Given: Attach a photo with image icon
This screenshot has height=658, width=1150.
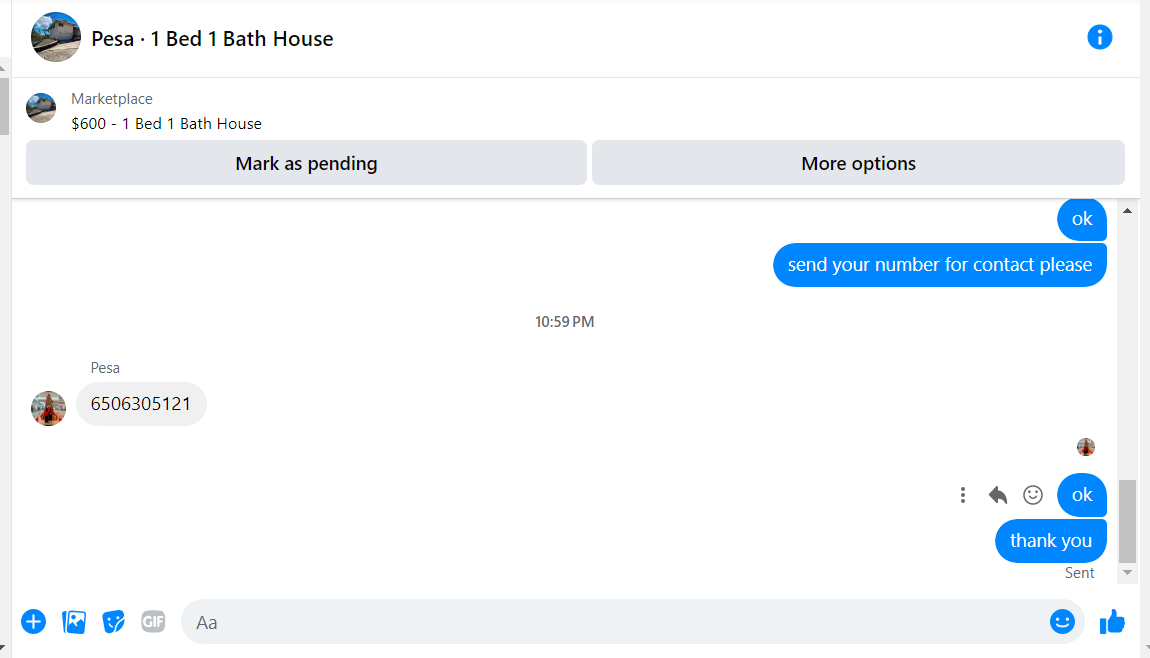Looking at the screenshot, I should (x=74, y=622).
